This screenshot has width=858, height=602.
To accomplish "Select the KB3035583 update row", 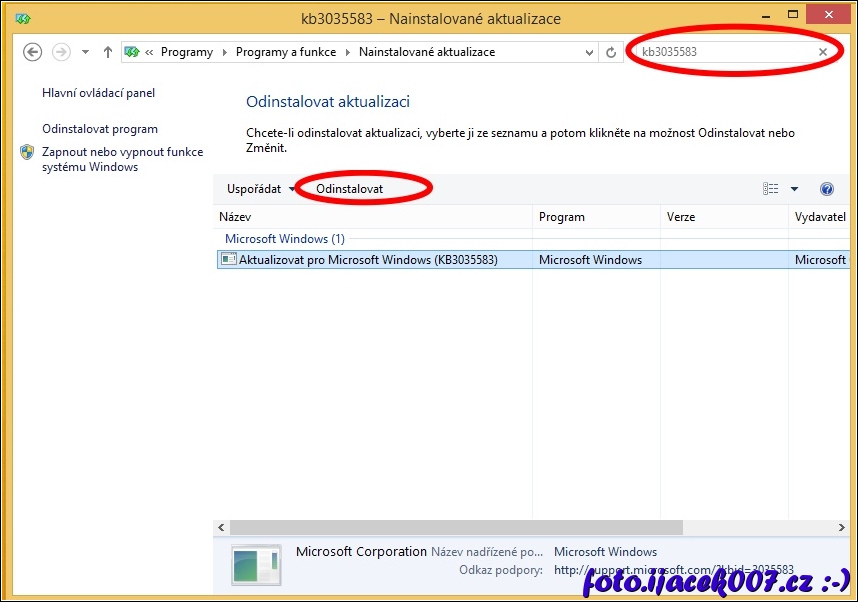I will pyautogui.click(x=368, y=260).
